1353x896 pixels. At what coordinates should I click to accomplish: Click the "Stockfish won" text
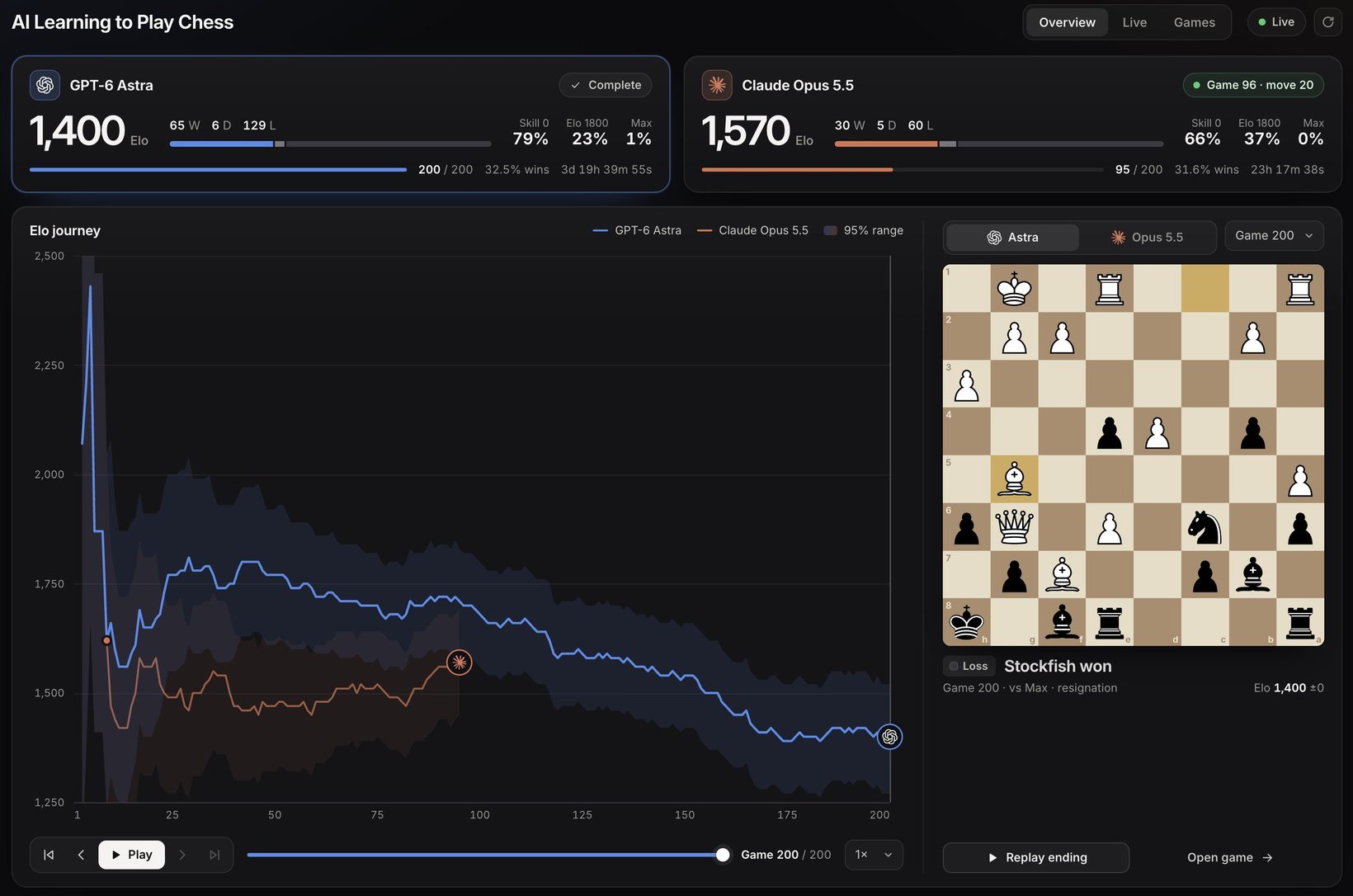[1058, 667]
